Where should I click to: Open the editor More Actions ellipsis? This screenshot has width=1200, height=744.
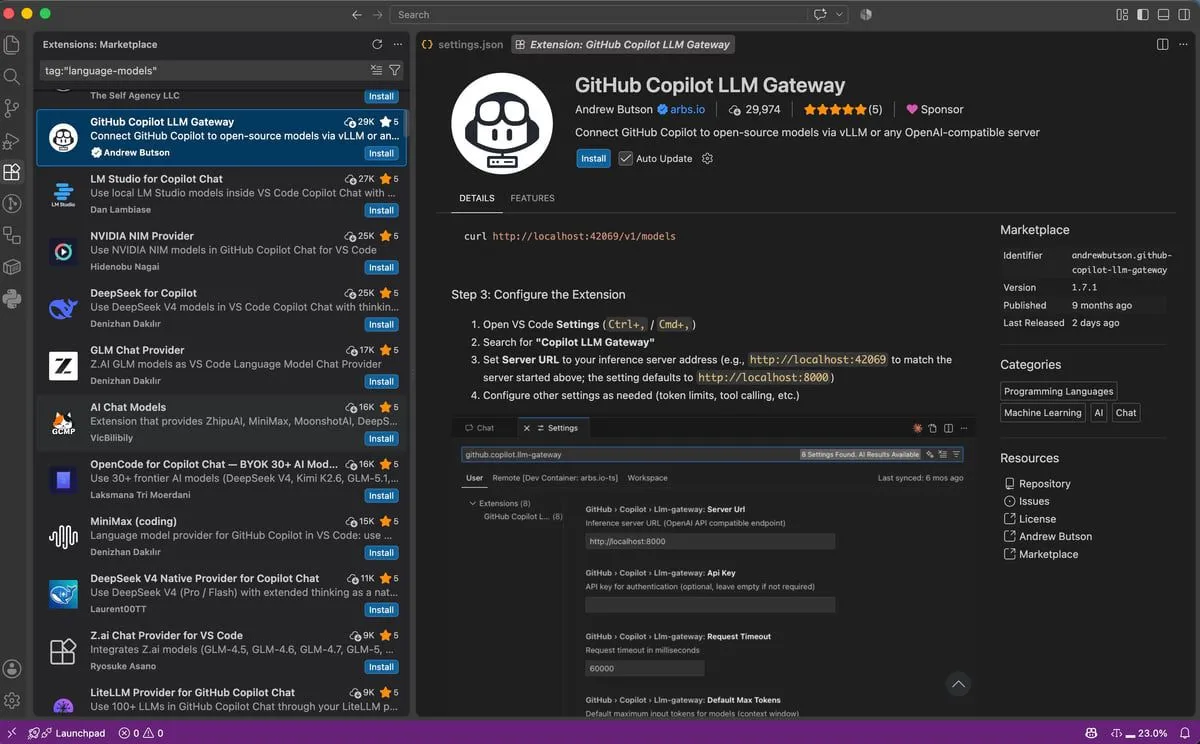pyautogui.click(x=1184, y=44)
